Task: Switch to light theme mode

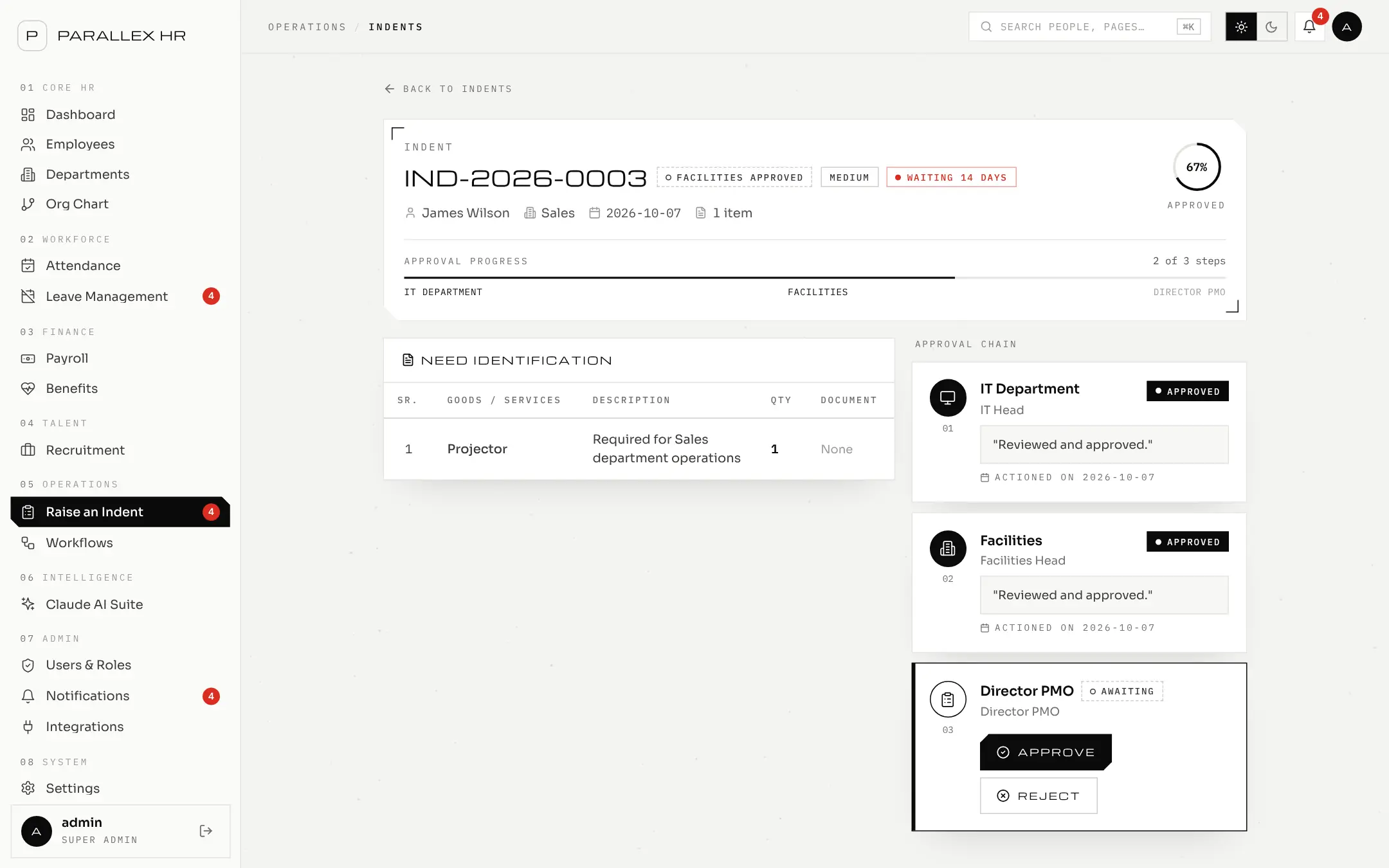Action: pyautogui.click(x=1241, y=27)
